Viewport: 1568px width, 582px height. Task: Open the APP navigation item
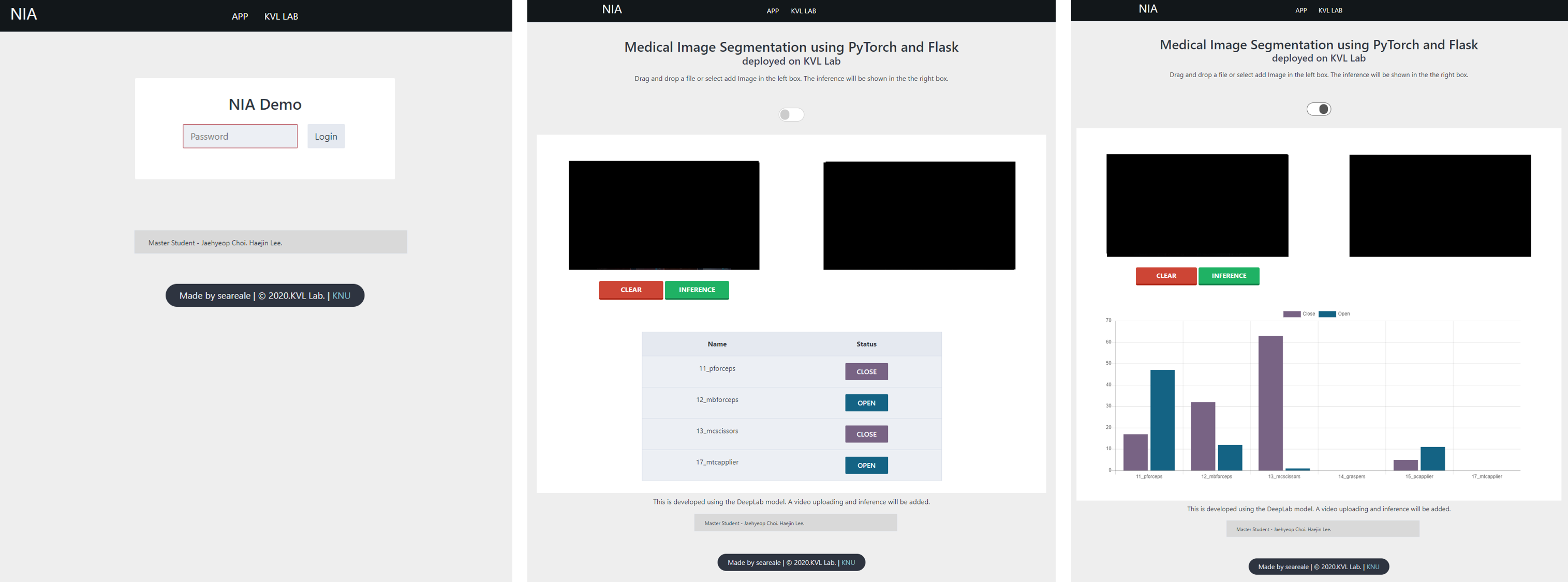(239, 16)
